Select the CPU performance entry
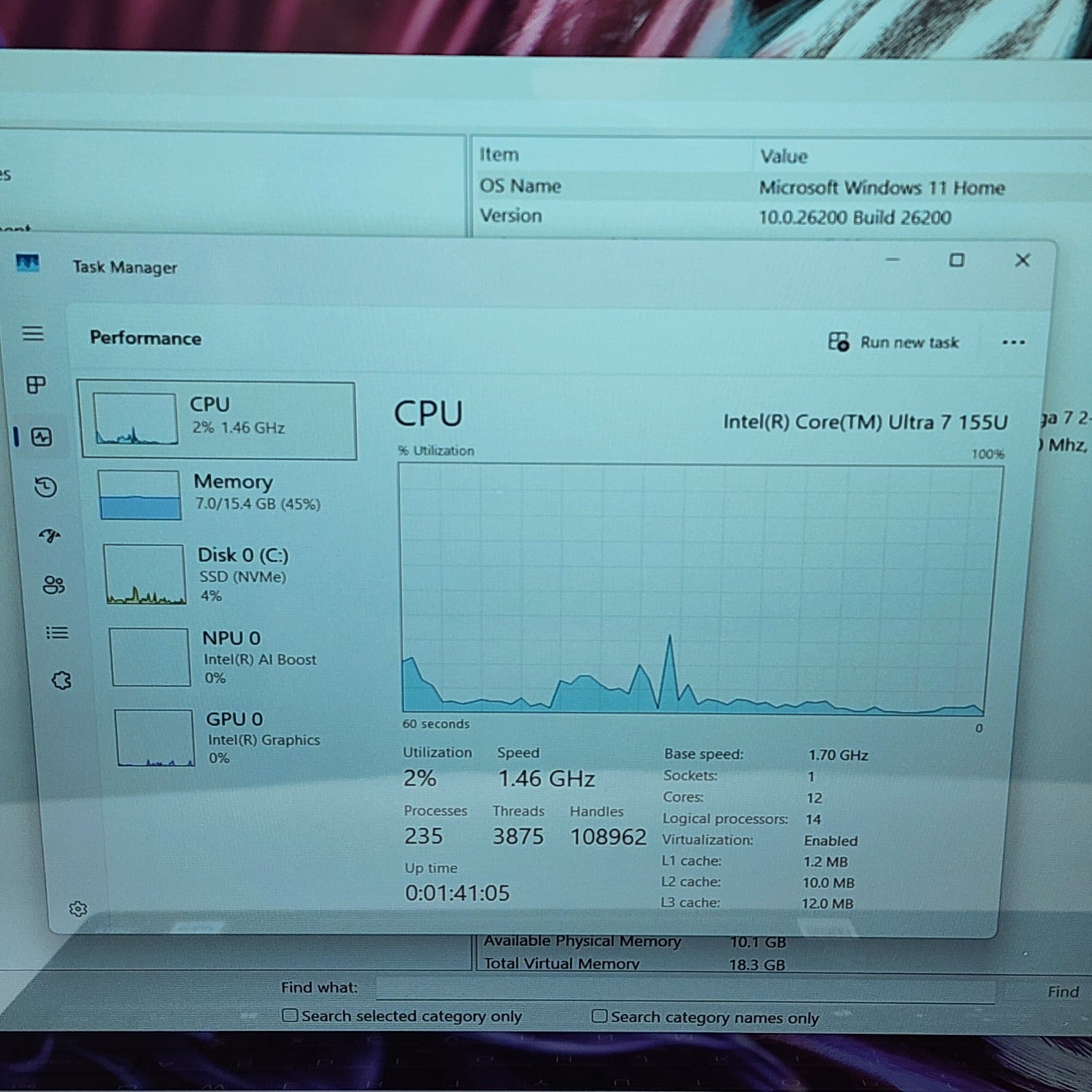Image resolution: width=1092 pixels, height=1092 pixels. click(217, 420)
